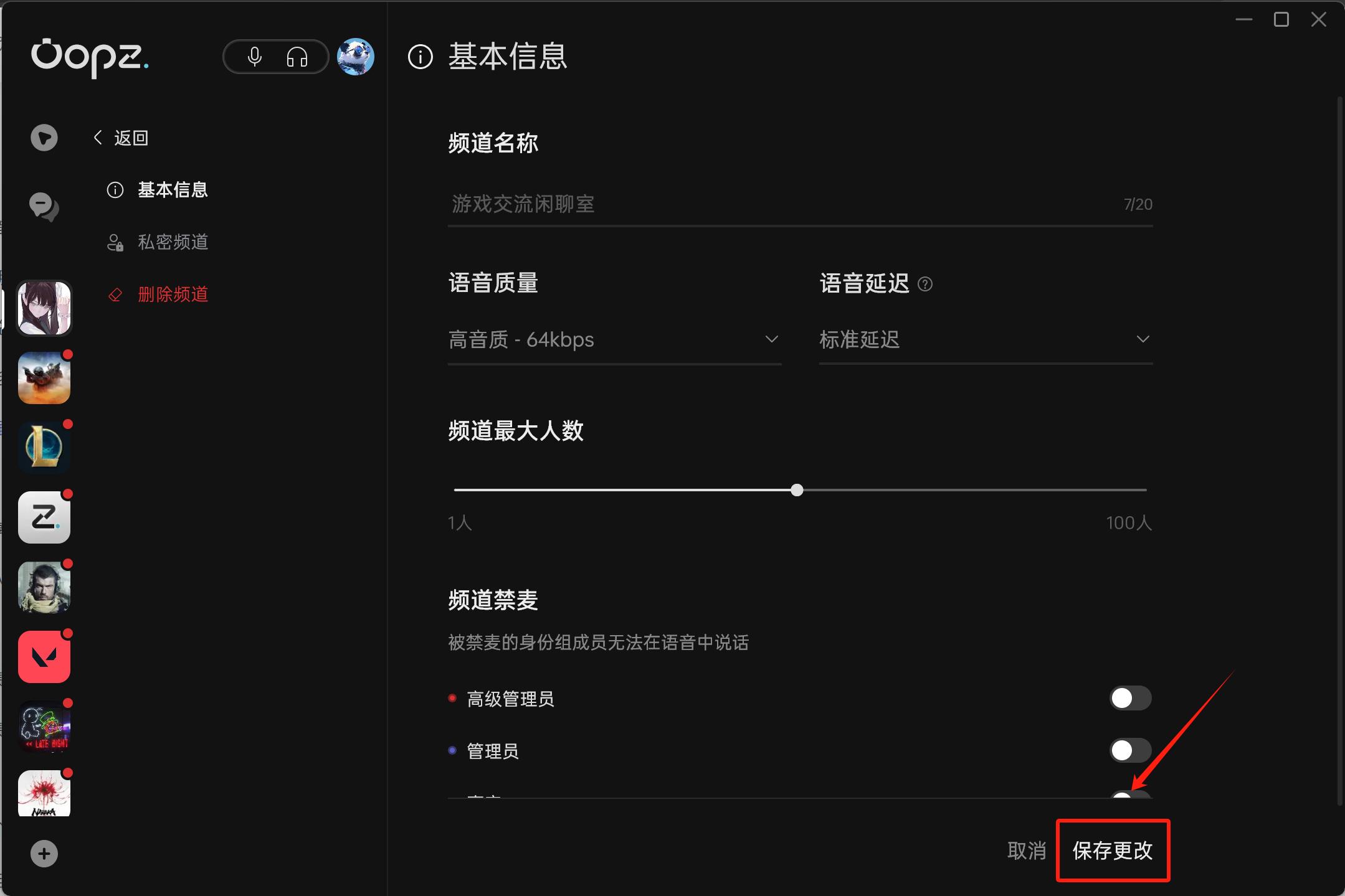This screenshot has height=896, width=1345.
Task: Select the 删除频道 menu item
Action: [x=158, y=295]
